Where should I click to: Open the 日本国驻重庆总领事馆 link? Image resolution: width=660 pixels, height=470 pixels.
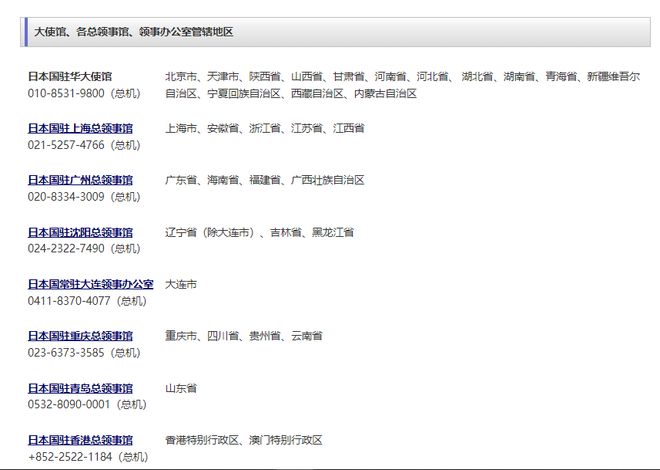pos(80,336)
